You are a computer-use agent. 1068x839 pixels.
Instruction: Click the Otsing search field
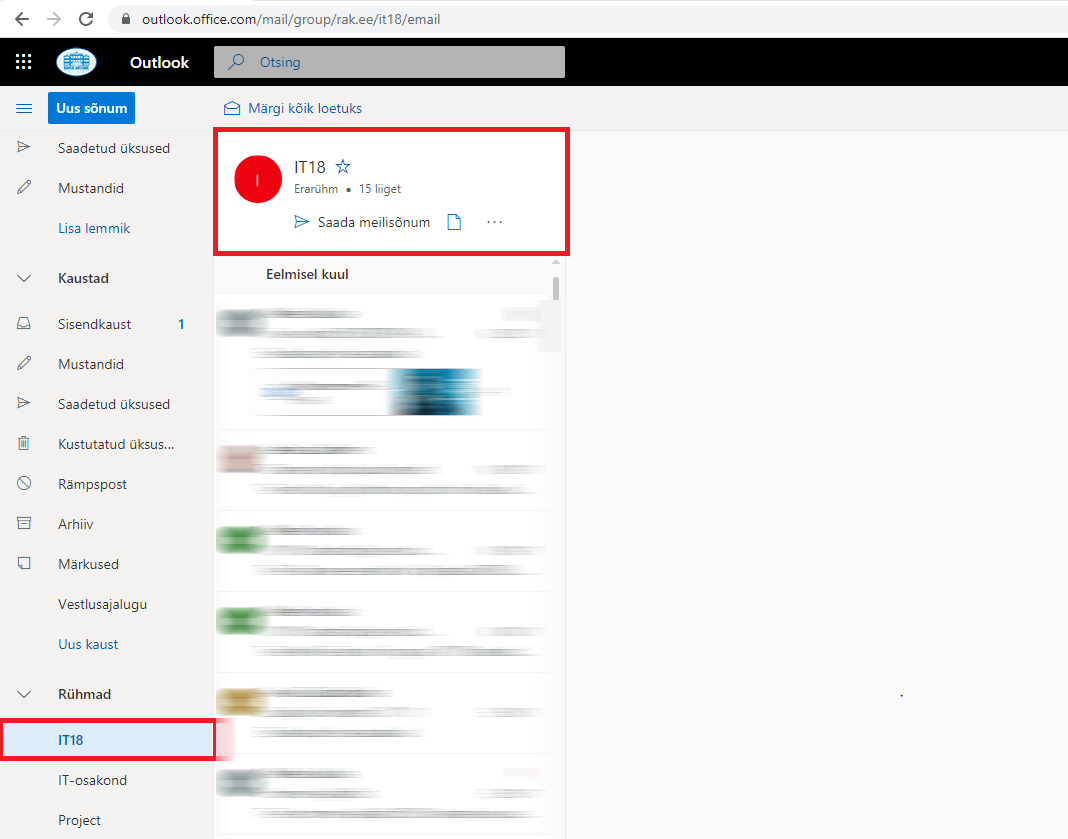[400, 62]
